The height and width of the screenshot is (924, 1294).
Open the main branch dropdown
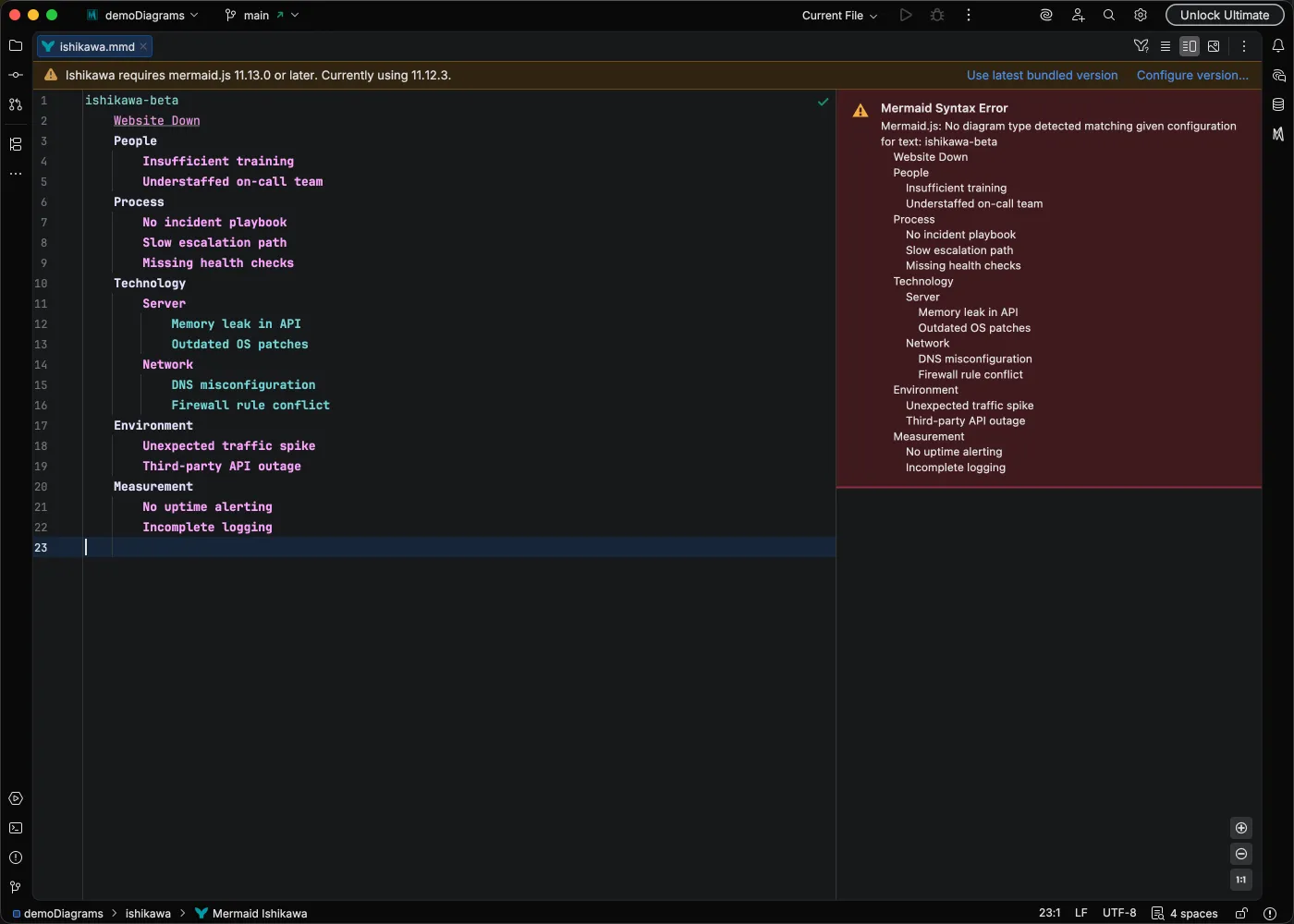point(262,16)
